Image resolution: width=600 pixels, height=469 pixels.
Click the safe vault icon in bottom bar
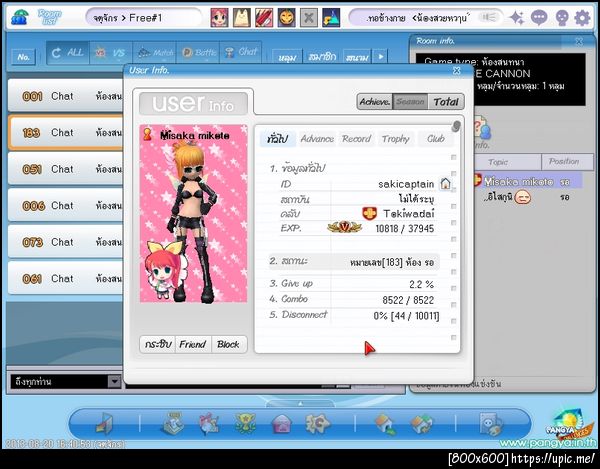click(491, 424)
